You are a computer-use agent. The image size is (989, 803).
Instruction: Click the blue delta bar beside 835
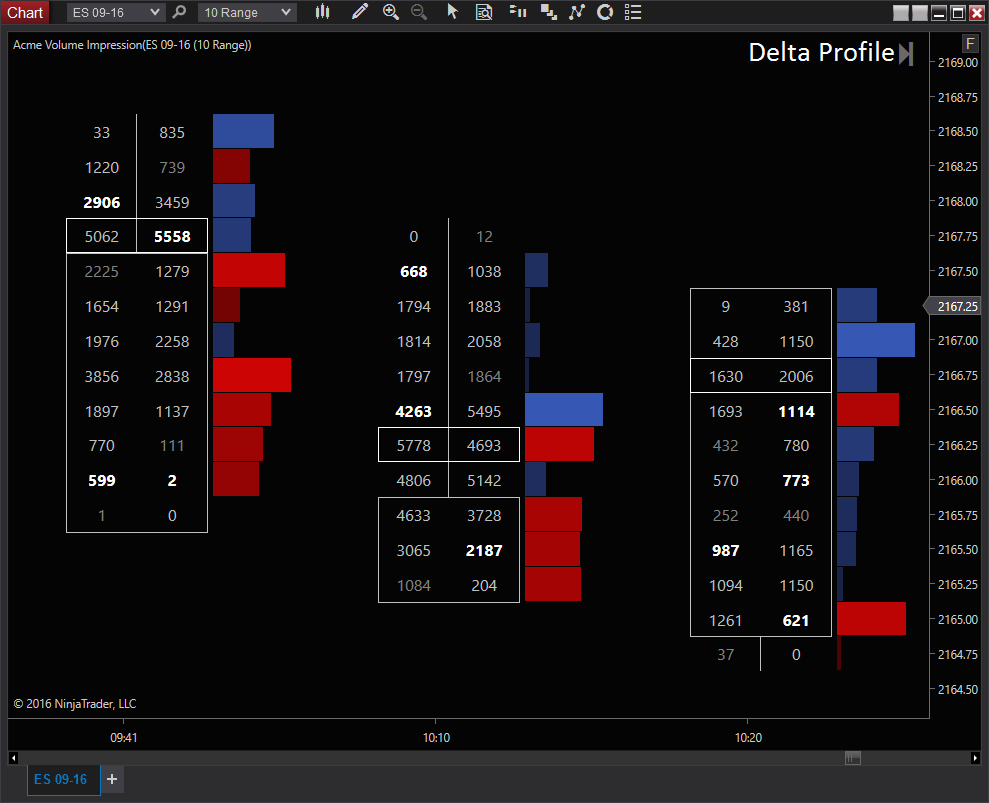[x=243, y=131]
